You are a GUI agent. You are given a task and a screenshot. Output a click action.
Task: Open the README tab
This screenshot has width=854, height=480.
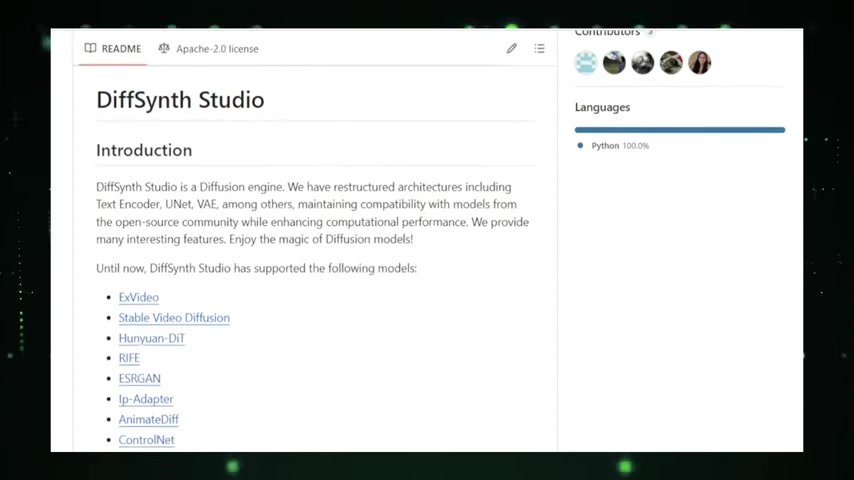pos(113,48)
